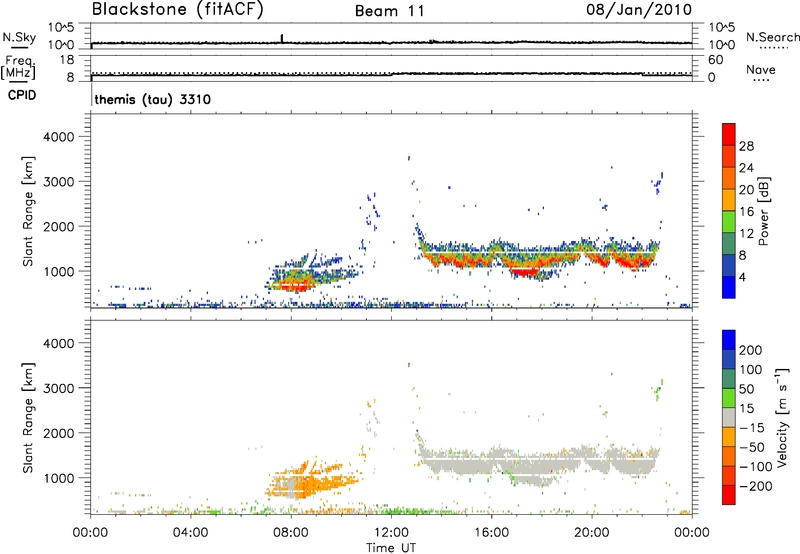
Task: Click the 'Slant Range [km]' label of velocity plot
Action: pyautogui.click(x=28, y=418)
